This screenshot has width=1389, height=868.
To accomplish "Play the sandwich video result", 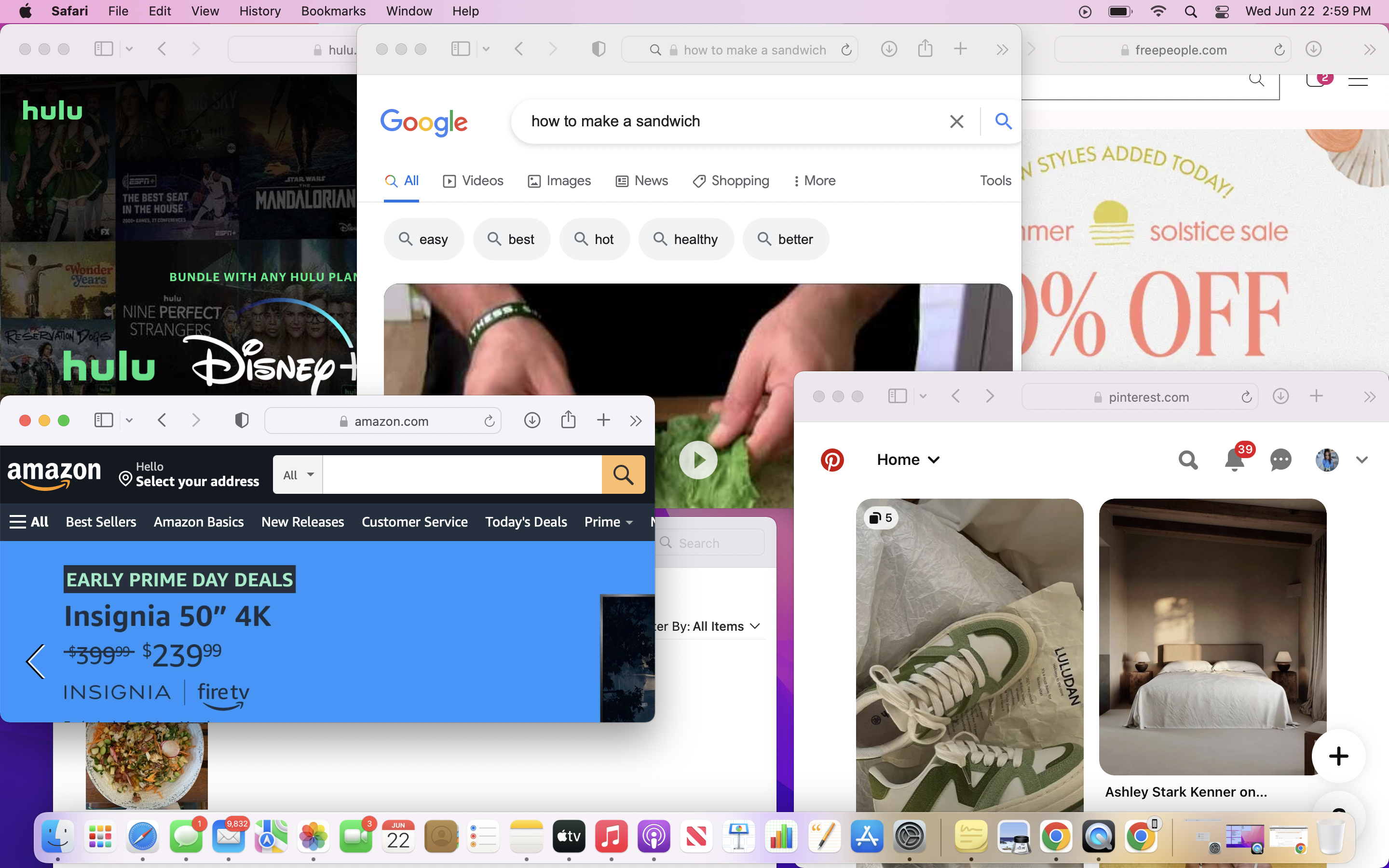I will 698,460.
